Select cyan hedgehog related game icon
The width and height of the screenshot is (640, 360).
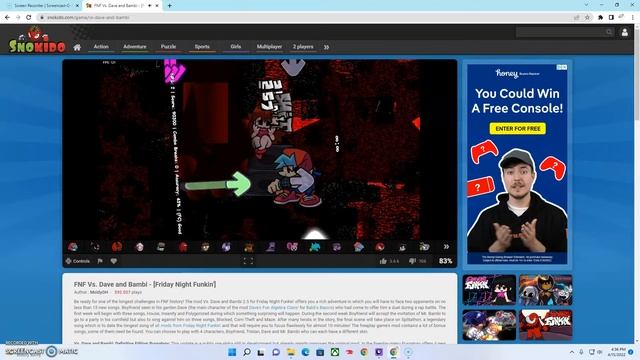314,247
